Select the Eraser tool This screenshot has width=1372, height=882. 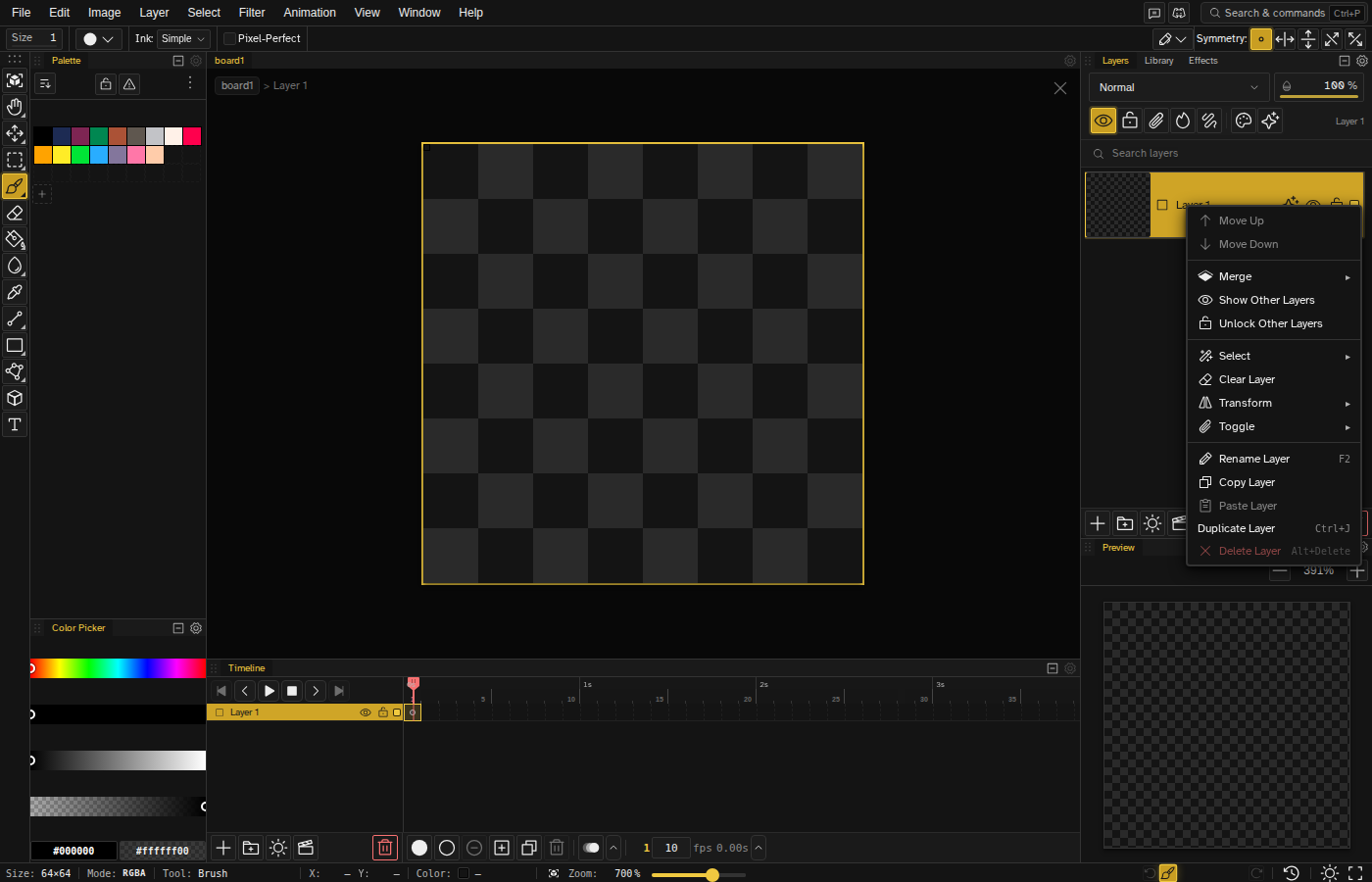click(x=15, y=213)
